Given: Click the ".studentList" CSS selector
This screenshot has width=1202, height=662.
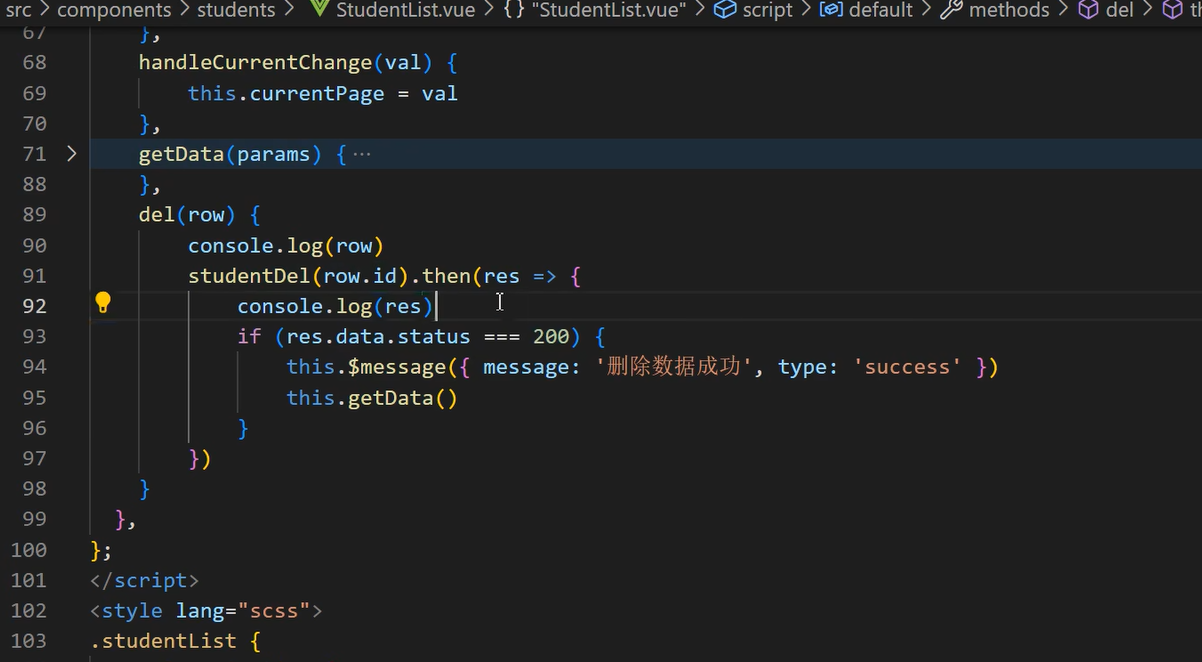Looking at the screenshot, I should (163, 641).
